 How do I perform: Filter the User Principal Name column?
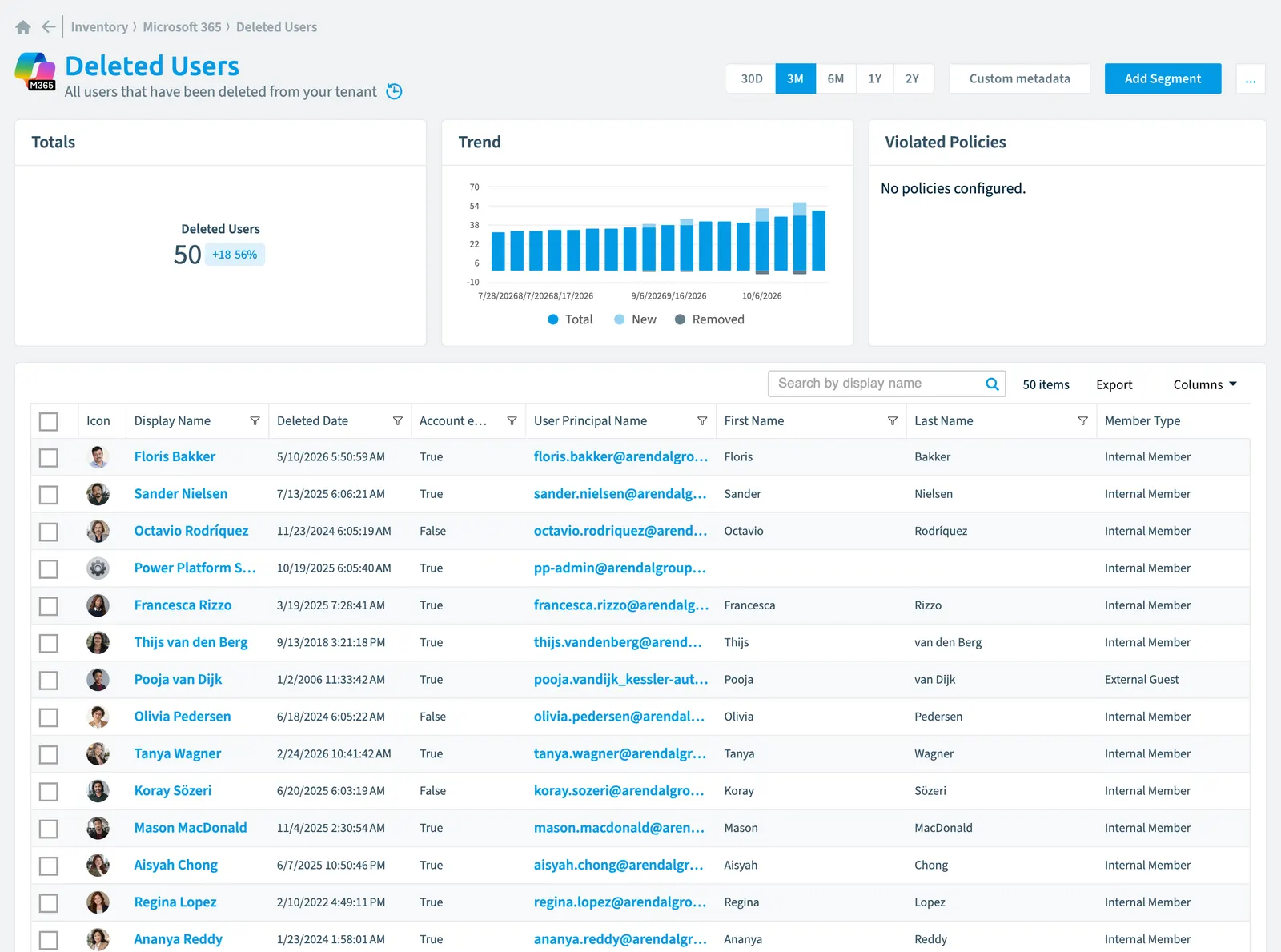[702, 421]
